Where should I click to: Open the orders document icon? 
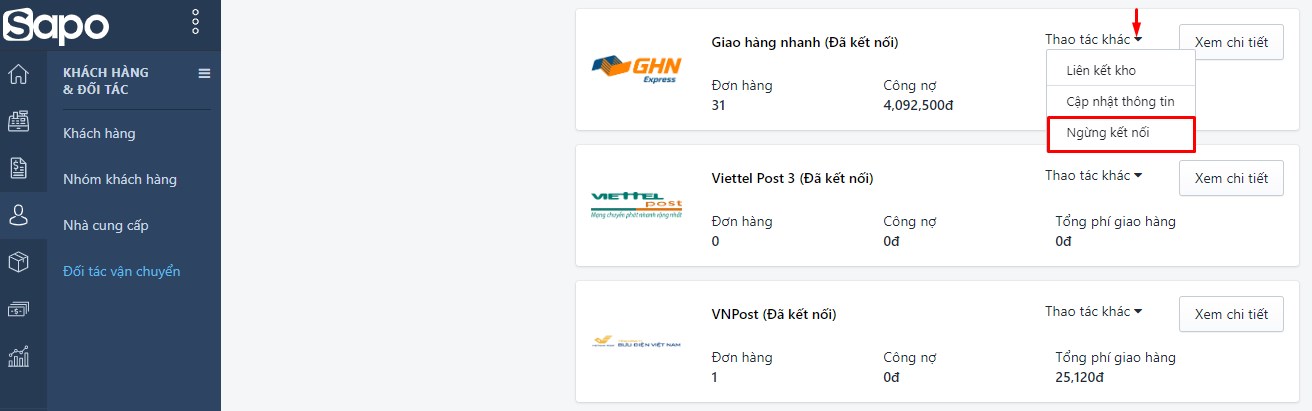(x=18, y=167)
